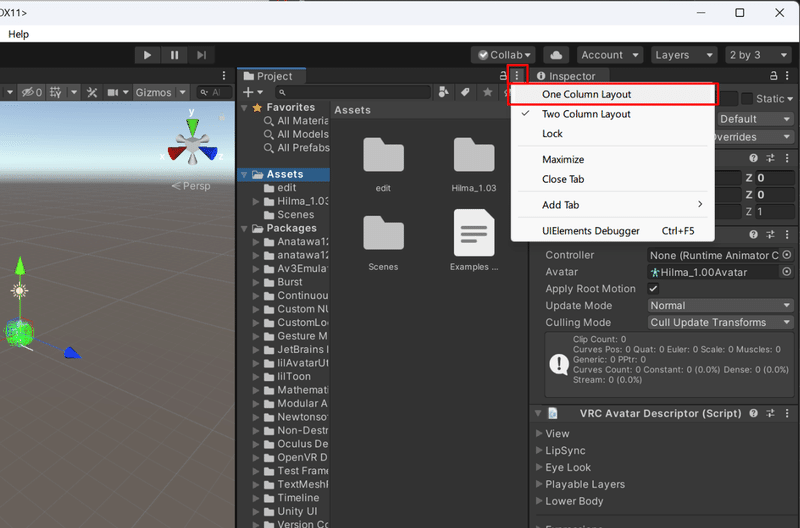Open the Add Tab submenu
Viewport: 800px width, 528px height.
tap(612, 205)
